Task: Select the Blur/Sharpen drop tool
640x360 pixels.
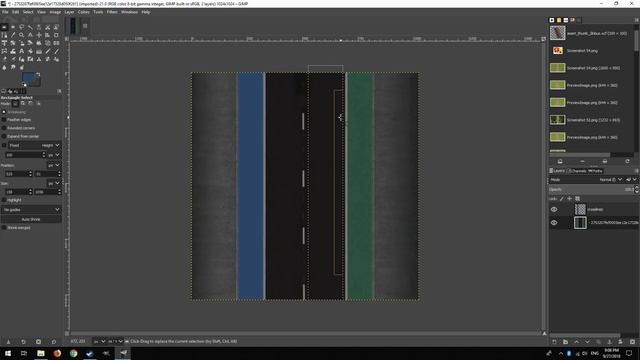Action: tap(4, 67)
